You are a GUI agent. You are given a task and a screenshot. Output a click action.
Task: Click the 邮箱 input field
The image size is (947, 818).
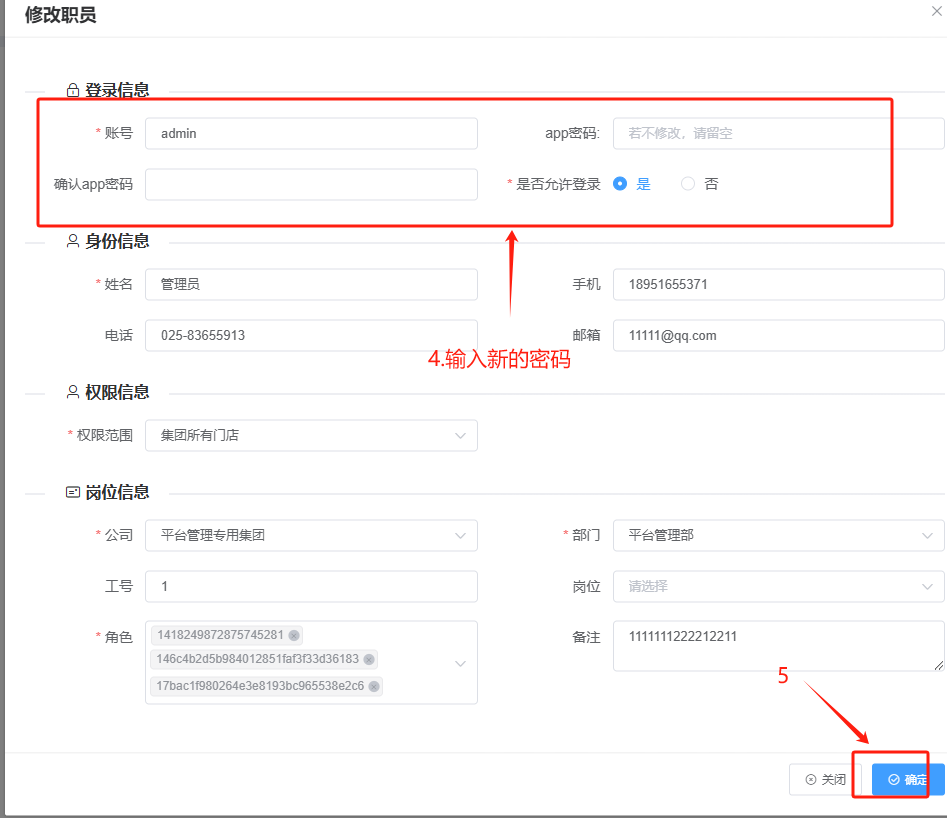(778, 335)
